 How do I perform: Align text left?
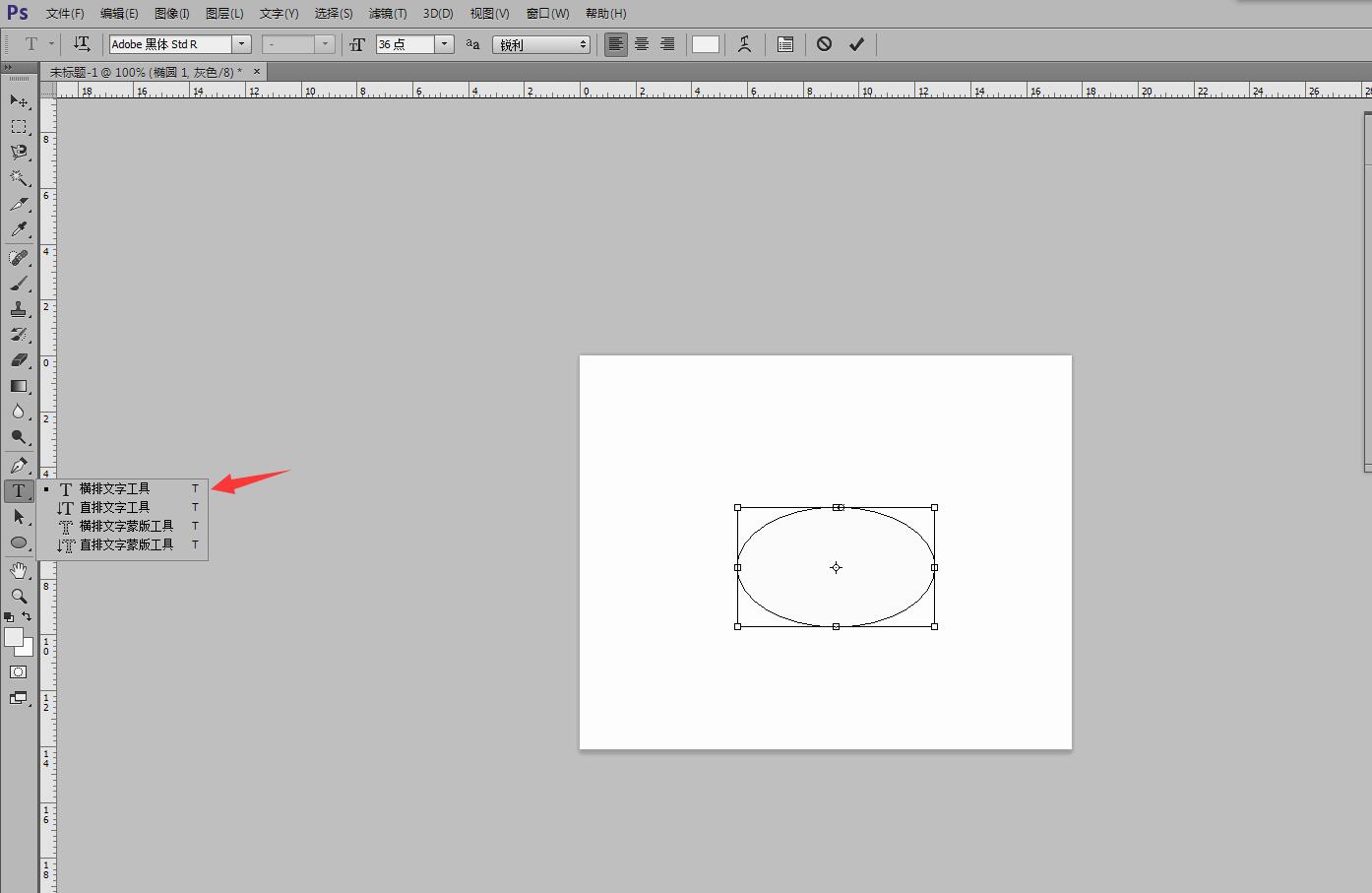point(616,44)
